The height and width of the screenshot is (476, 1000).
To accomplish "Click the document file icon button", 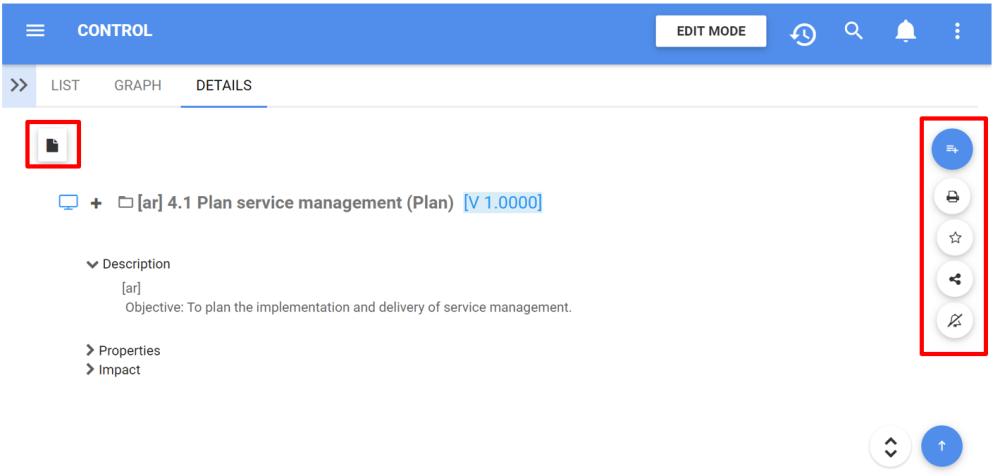I will (x=53, y=146).
